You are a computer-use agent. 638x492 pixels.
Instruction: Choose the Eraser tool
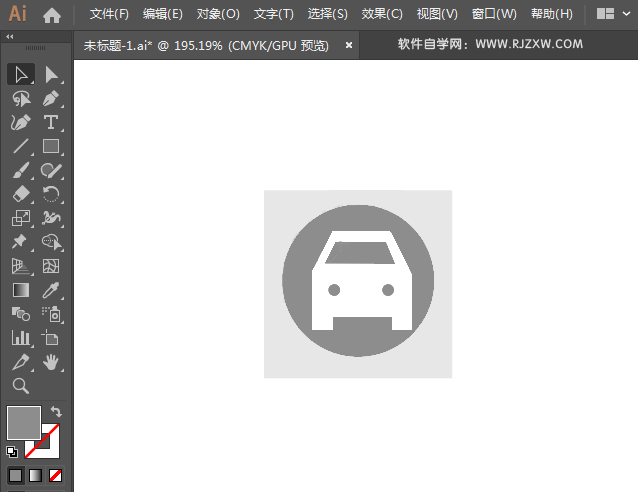coord(21,194)
